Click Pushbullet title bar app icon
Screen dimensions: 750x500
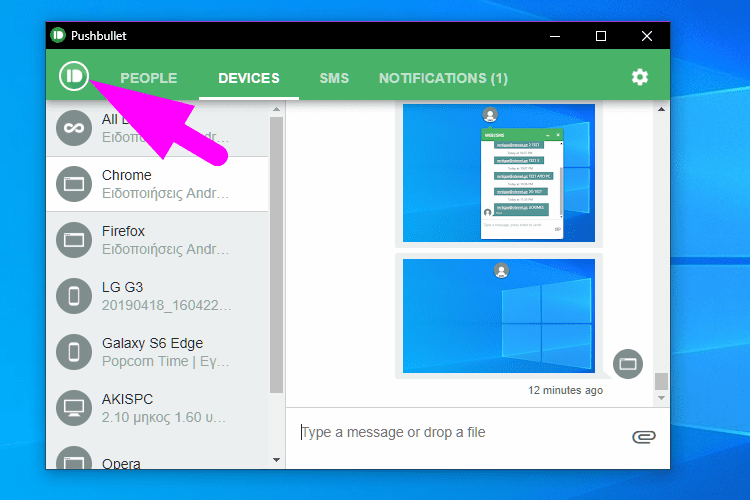click(58, 35)
